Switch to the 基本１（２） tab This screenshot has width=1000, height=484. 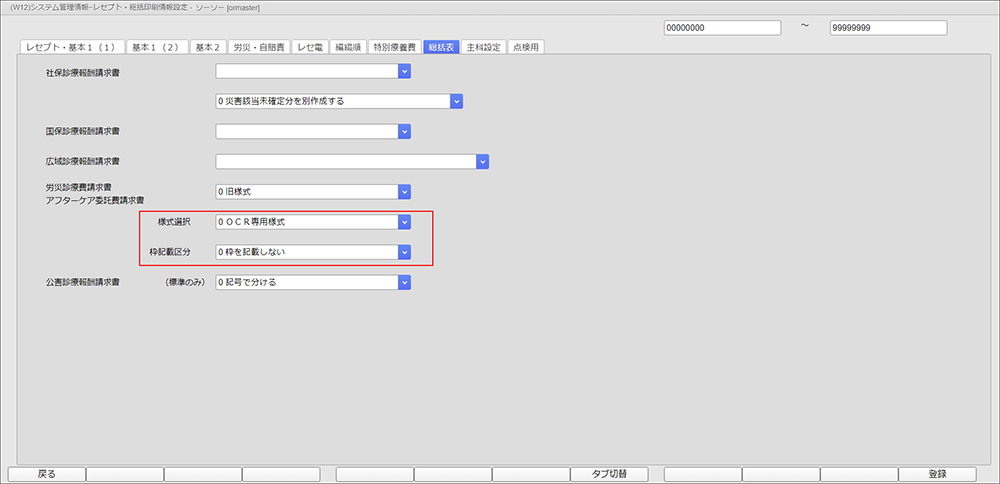tap(156, 47)
